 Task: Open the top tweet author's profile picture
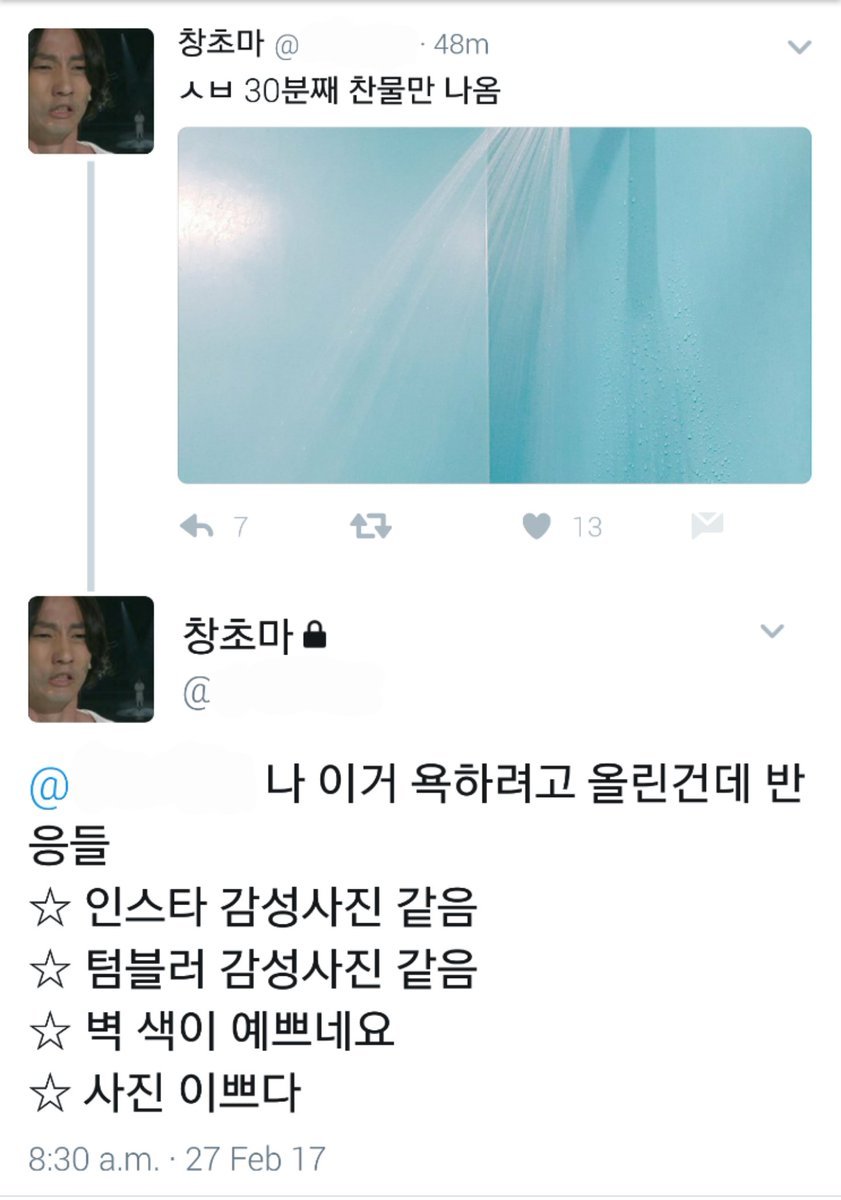point(91,91)
